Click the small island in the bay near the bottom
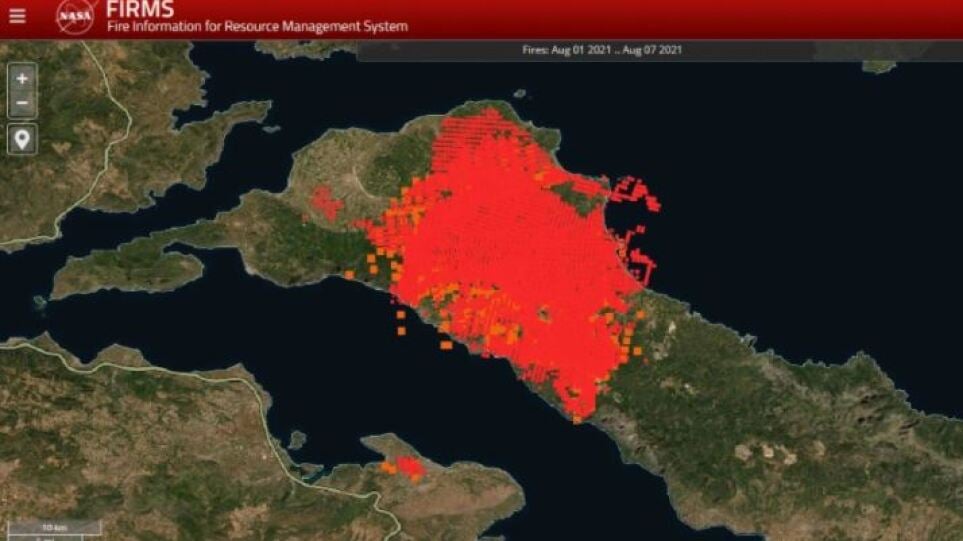 click(296, 438)
